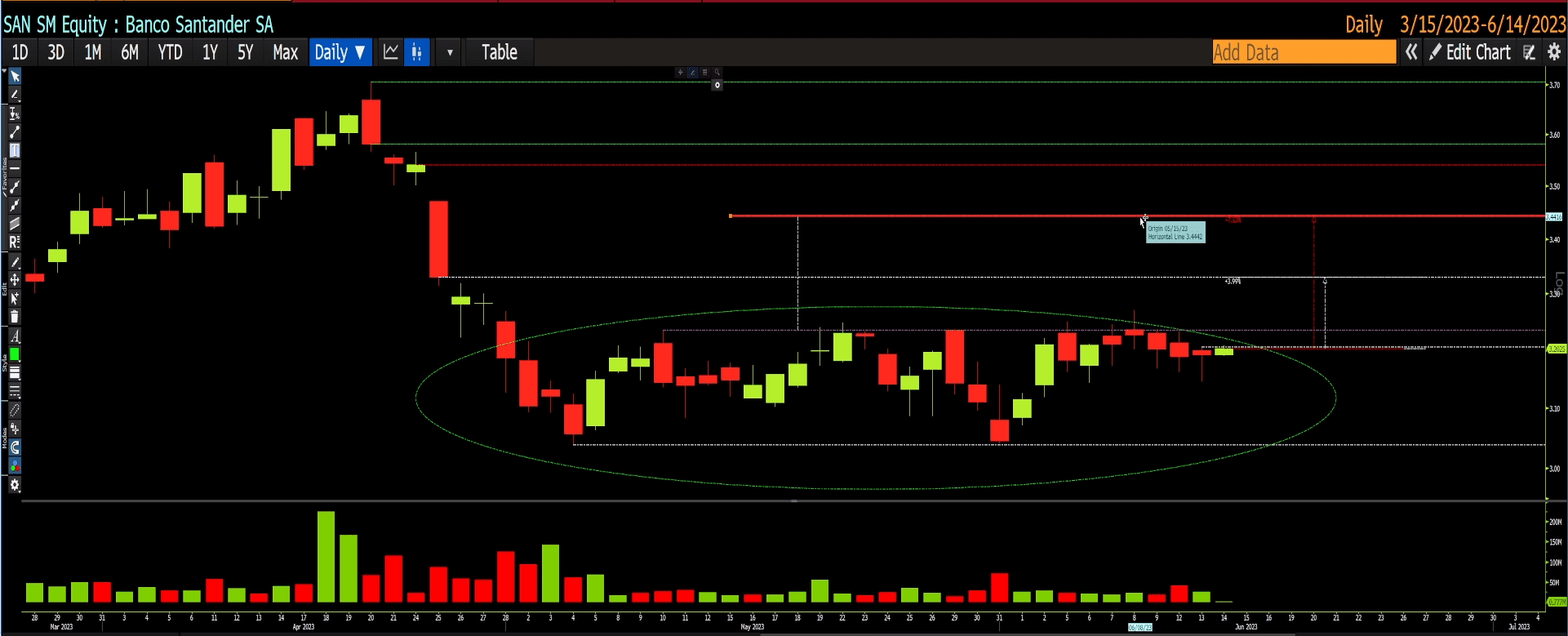This screenshot has width=1568, height=636.
Task: Click the Edit Chart button
Action: [x=1470, y=52]
